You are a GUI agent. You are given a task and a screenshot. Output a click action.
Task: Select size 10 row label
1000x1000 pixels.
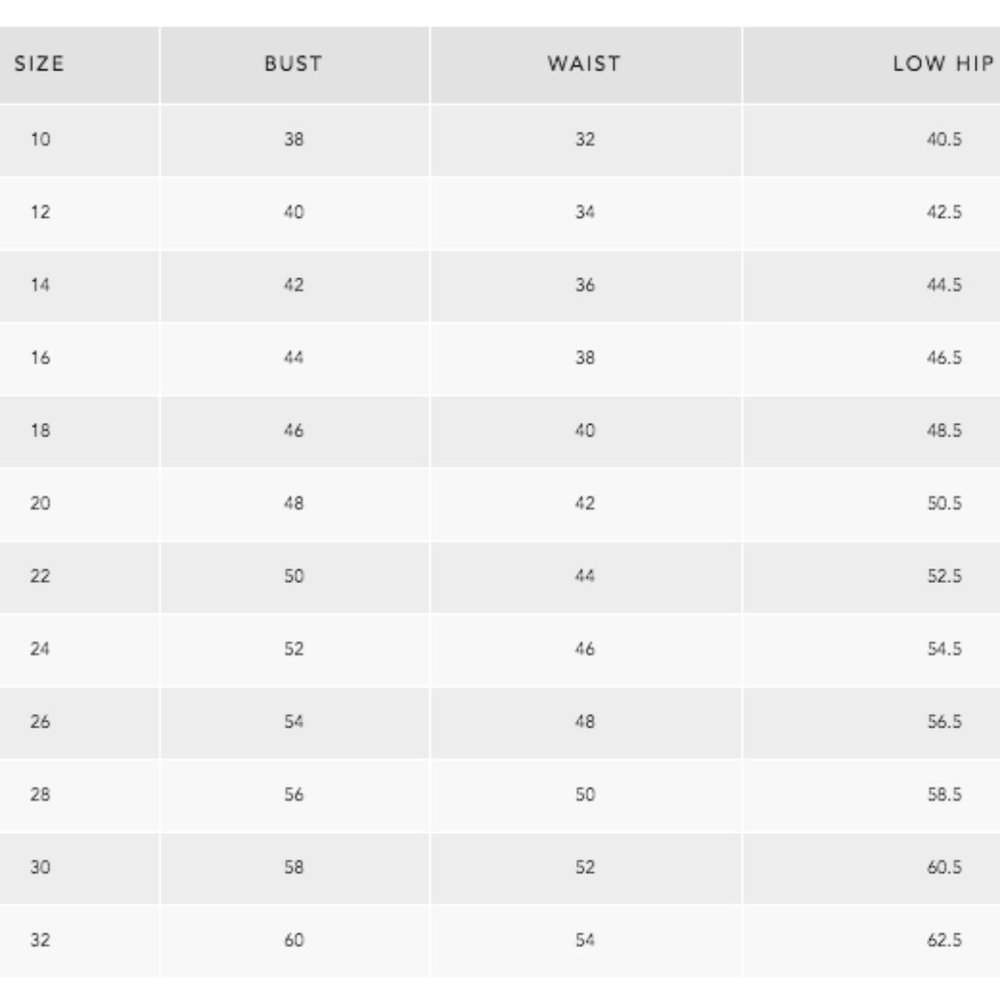[40, 139]
